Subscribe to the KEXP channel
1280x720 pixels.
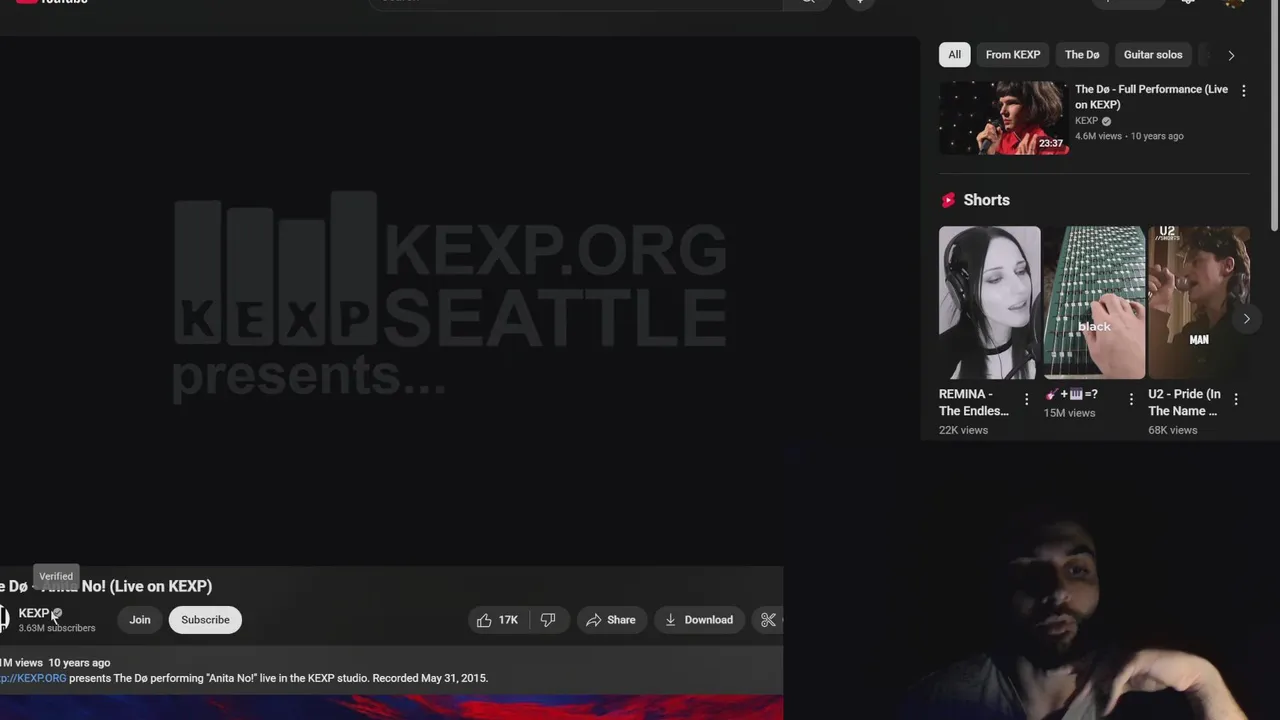pos(205,620)
